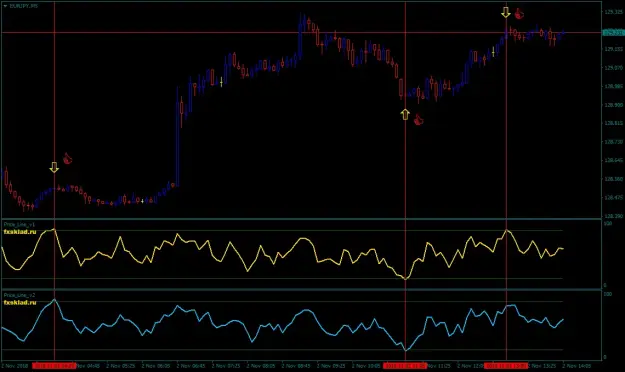Click the 2 Nov 07:25 time axis label
The height and width of the screenshot is (372, 625).
pyautogui.click(x=226, y=366)
